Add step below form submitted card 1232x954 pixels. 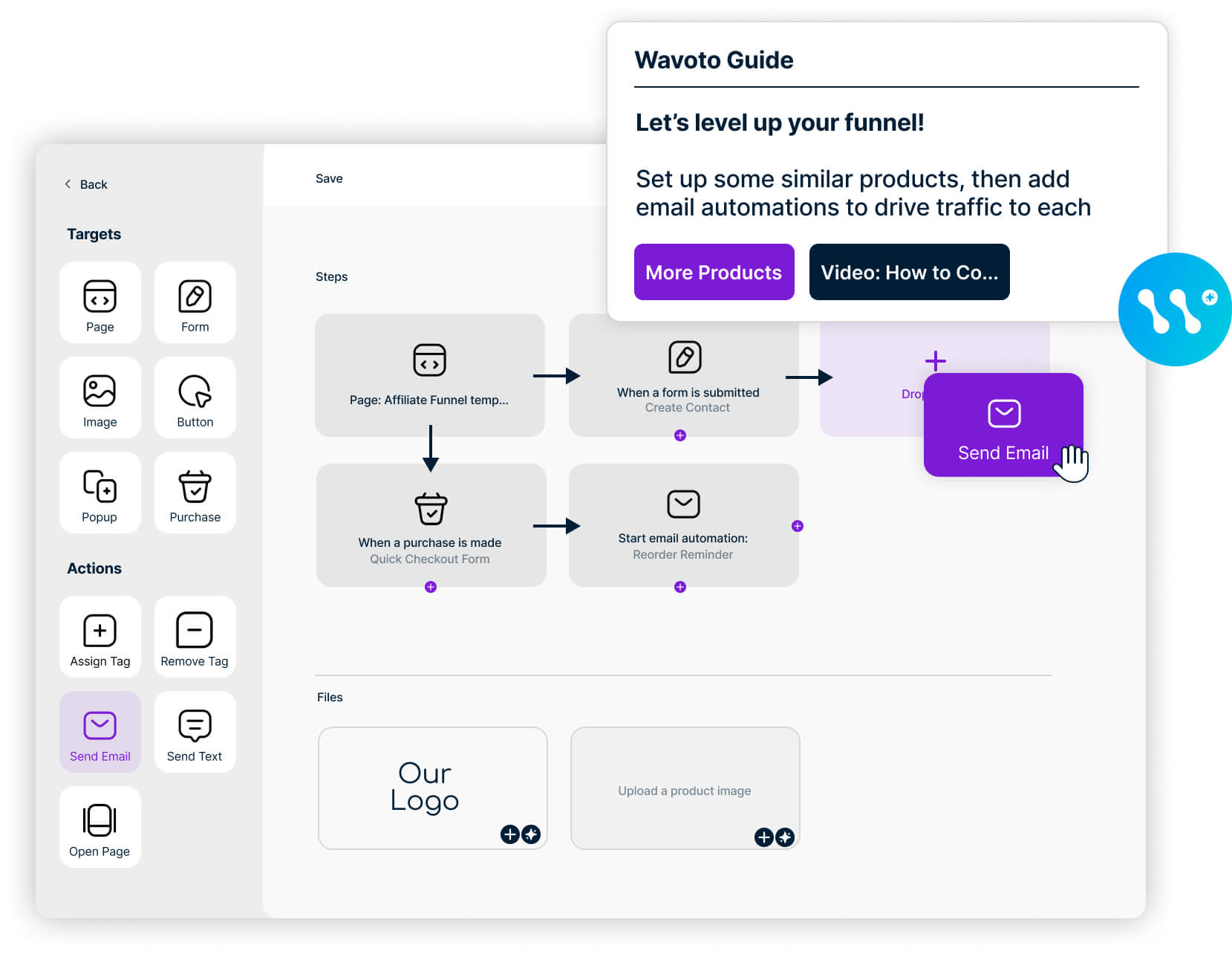(x=679, y=435)
